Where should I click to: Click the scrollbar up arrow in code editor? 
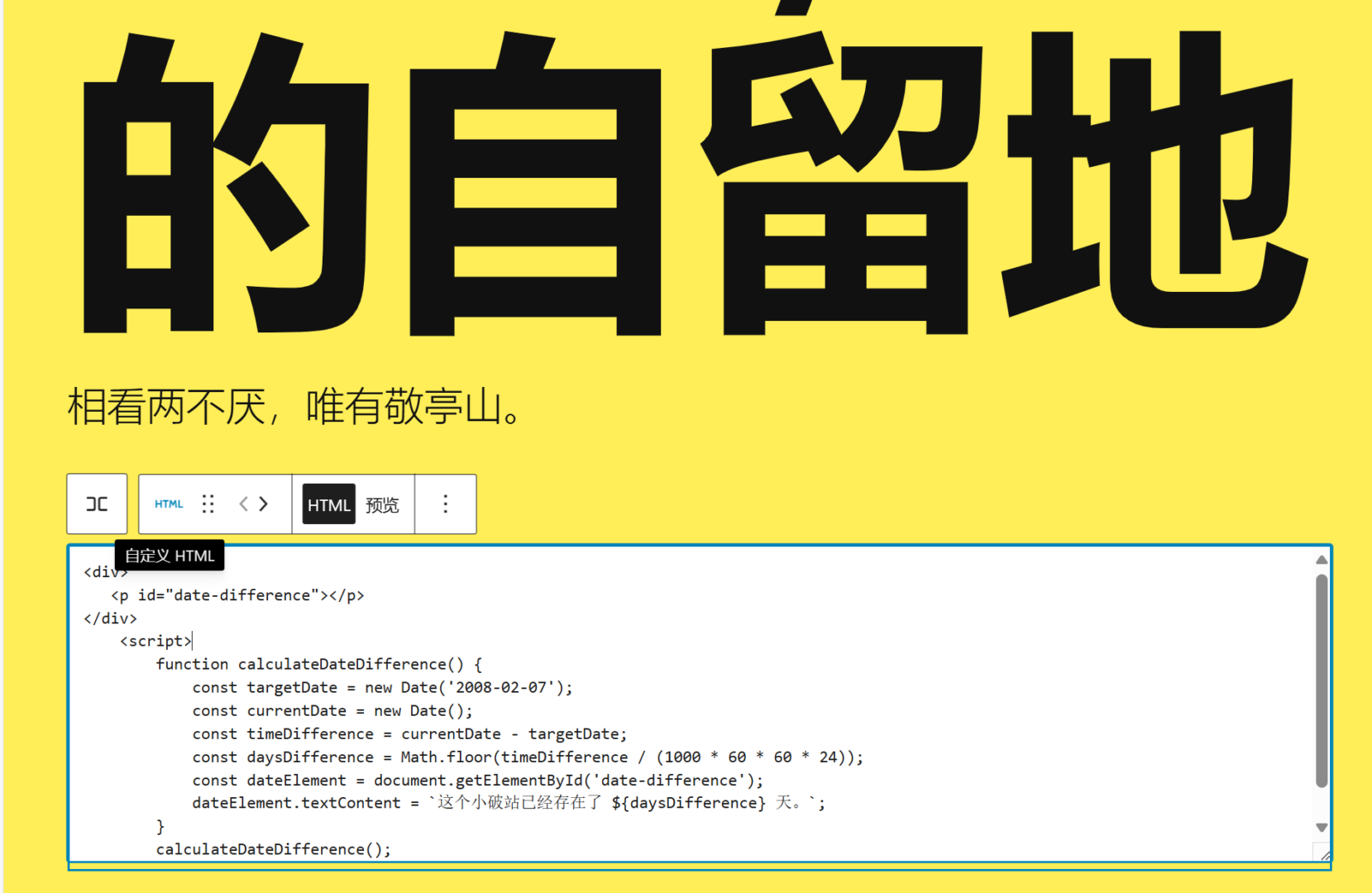1322,560
